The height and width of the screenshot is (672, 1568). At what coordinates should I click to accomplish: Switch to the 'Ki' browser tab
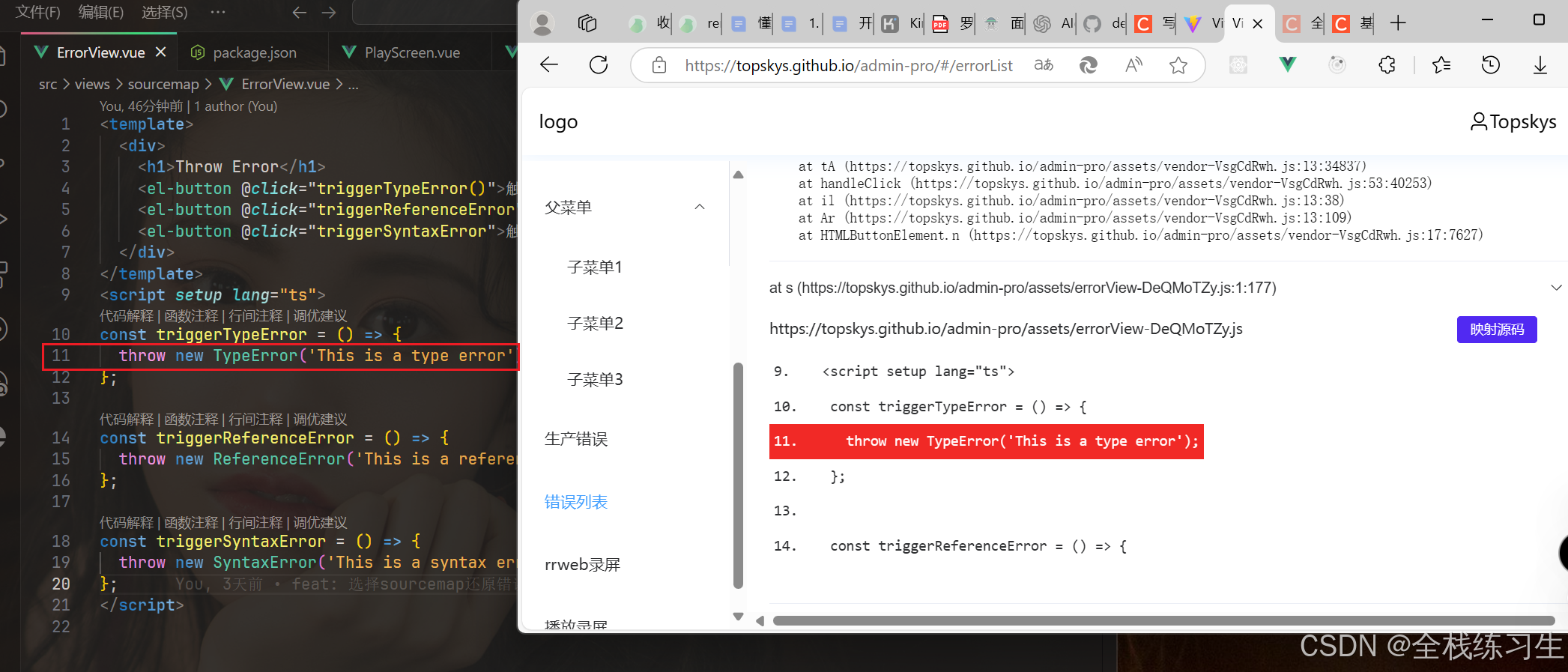[901, 24]
